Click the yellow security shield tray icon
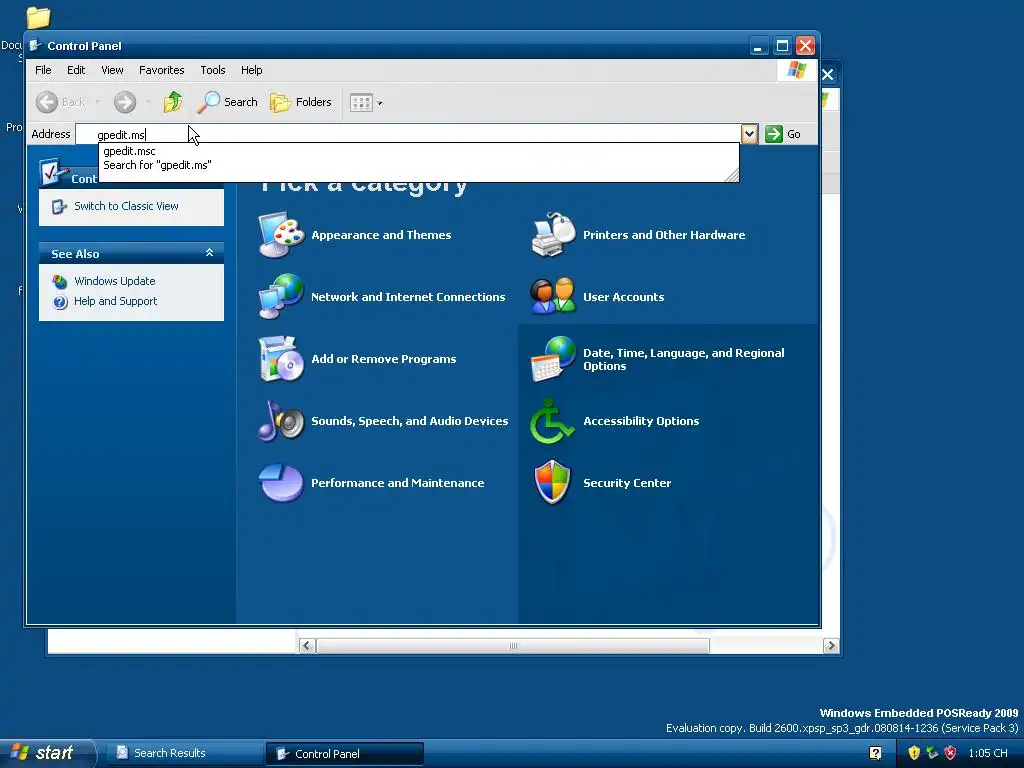1024x768 pixels. (914, 753)
